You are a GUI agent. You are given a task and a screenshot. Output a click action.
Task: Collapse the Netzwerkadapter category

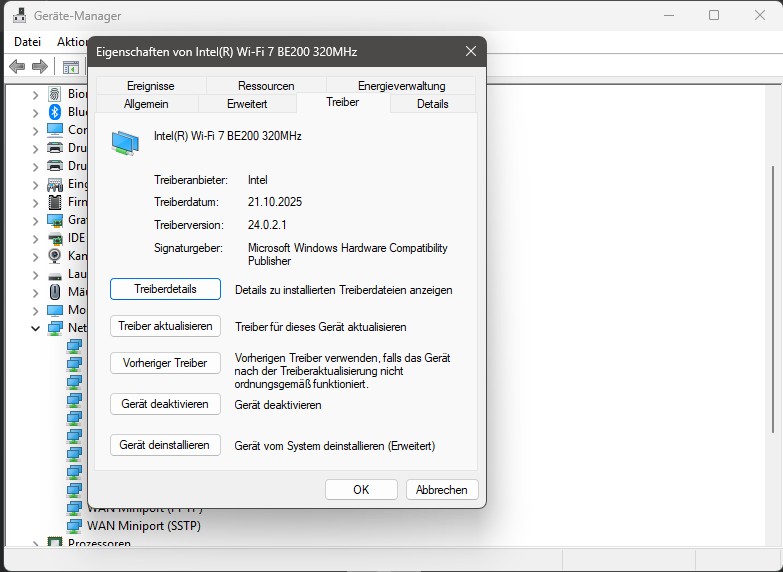[x=35, y=329]
